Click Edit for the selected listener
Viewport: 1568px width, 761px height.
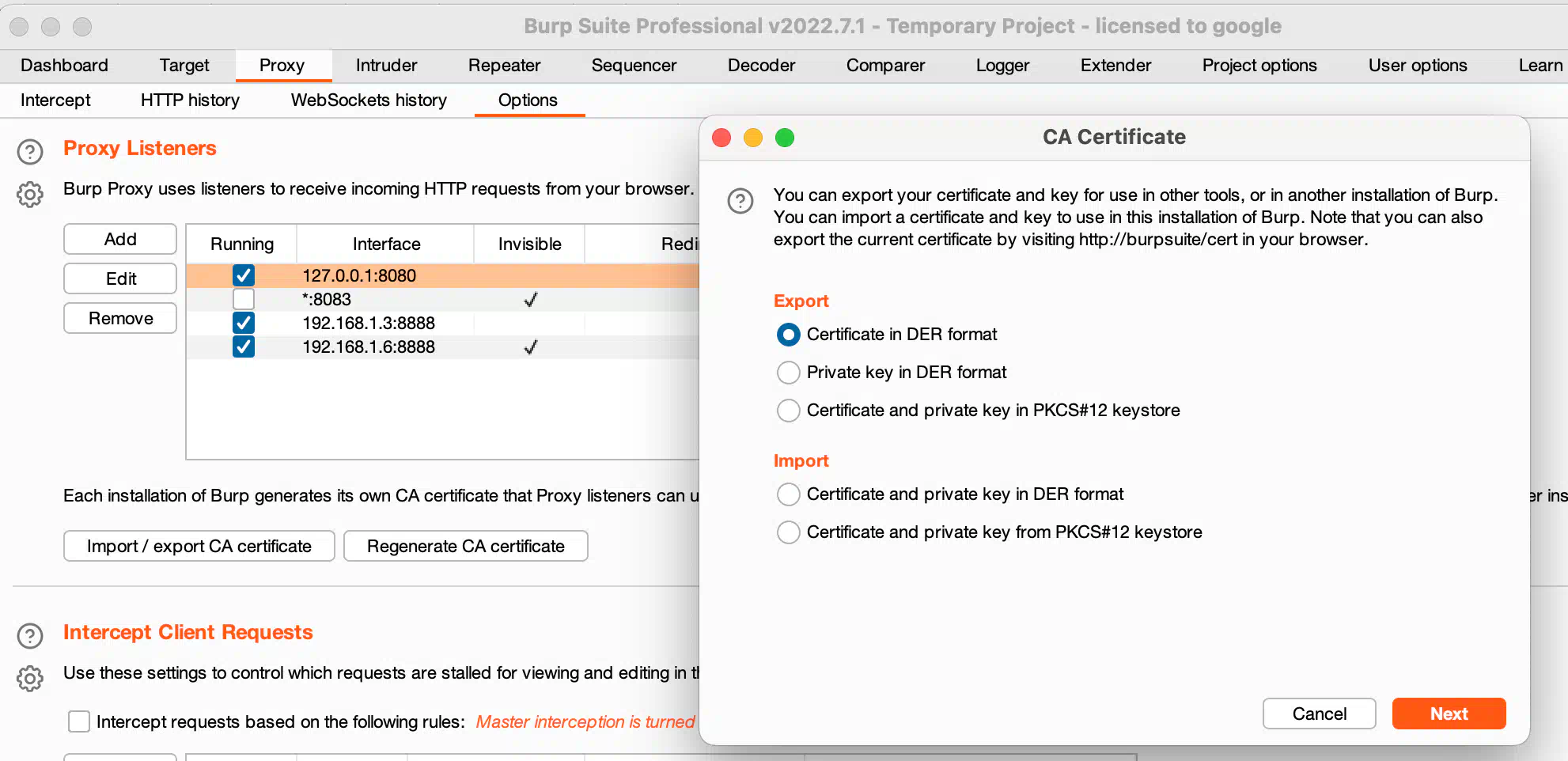tap(120, 278)
